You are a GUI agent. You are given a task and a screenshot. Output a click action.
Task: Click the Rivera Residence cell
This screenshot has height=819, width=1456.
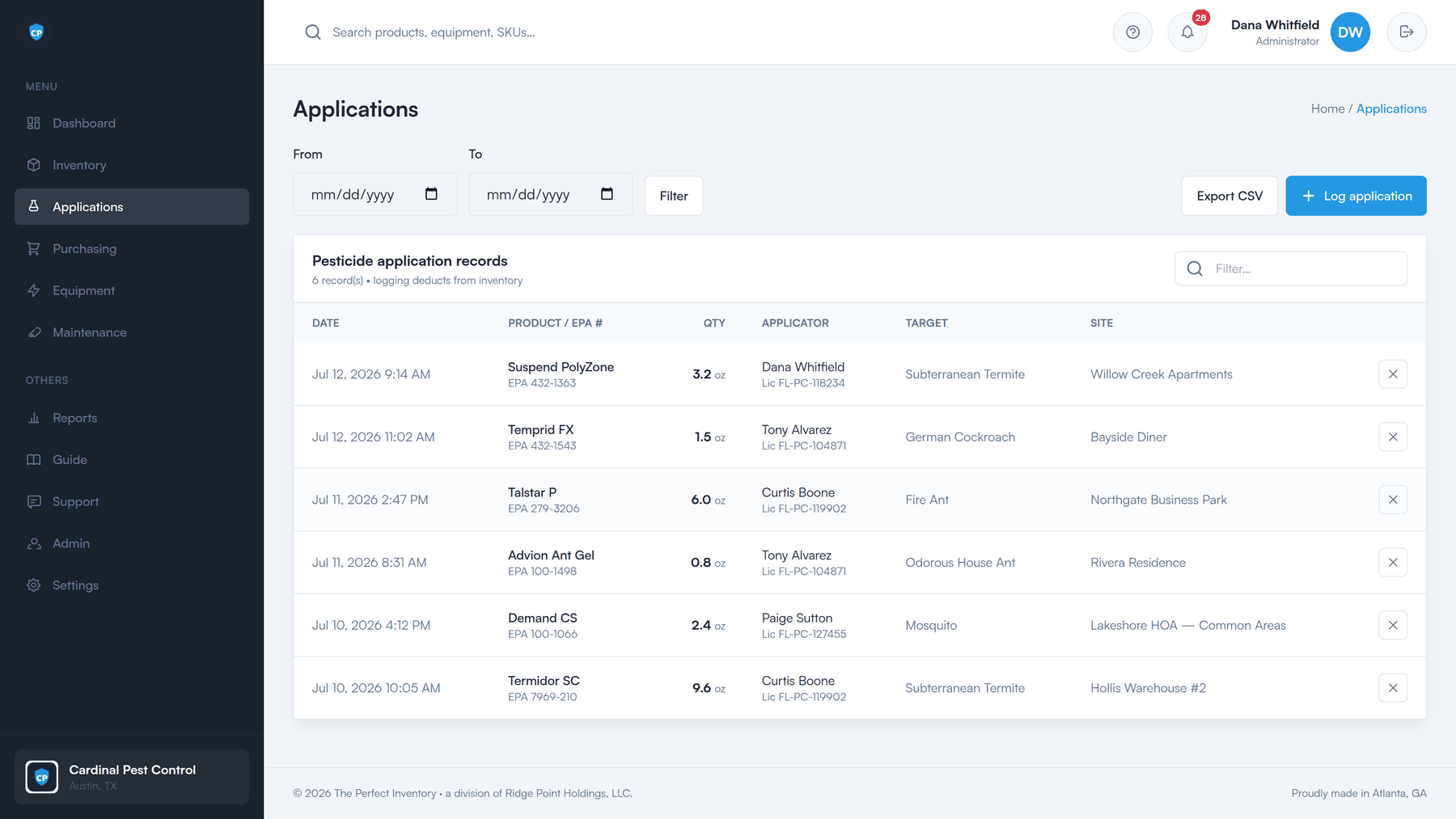[1138, 563]
